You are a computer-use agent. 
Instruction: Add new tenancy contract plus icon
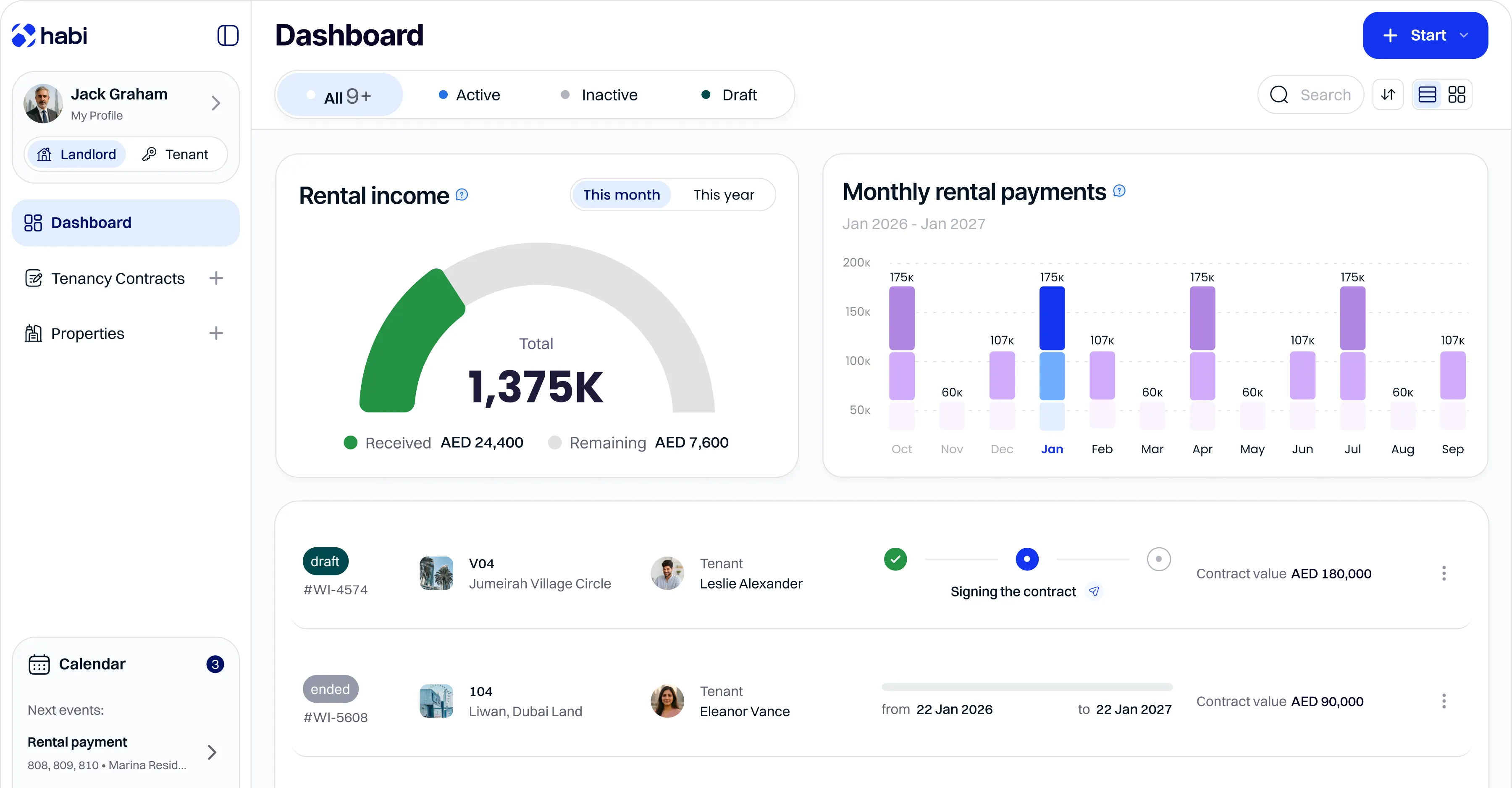(216, 278)
